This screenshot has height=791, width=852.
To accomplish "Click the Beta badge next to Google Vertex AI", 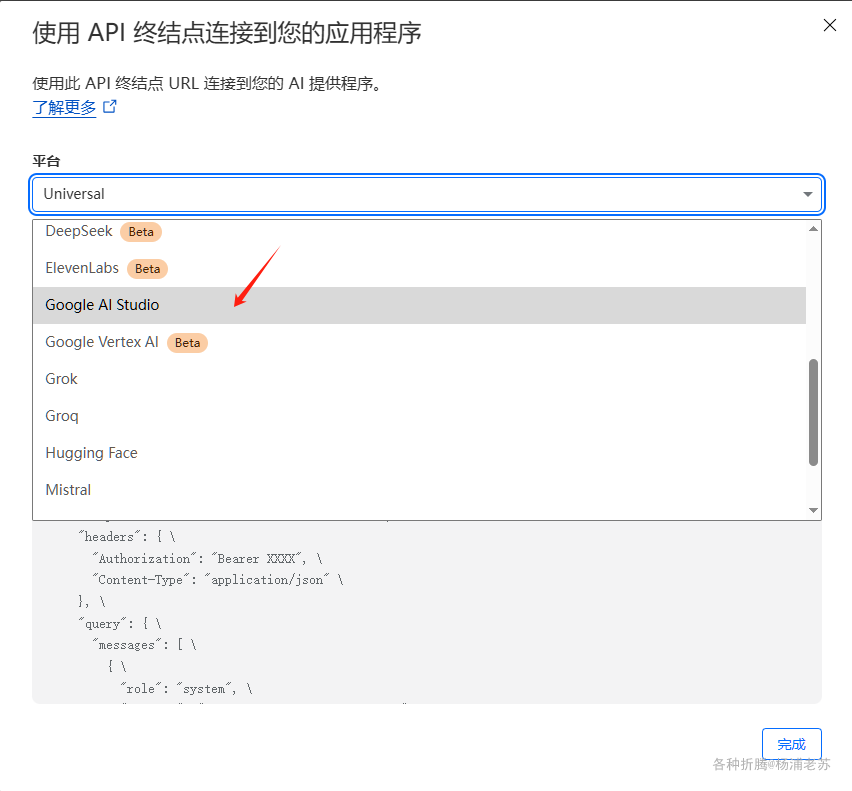I will coord(187,343).
